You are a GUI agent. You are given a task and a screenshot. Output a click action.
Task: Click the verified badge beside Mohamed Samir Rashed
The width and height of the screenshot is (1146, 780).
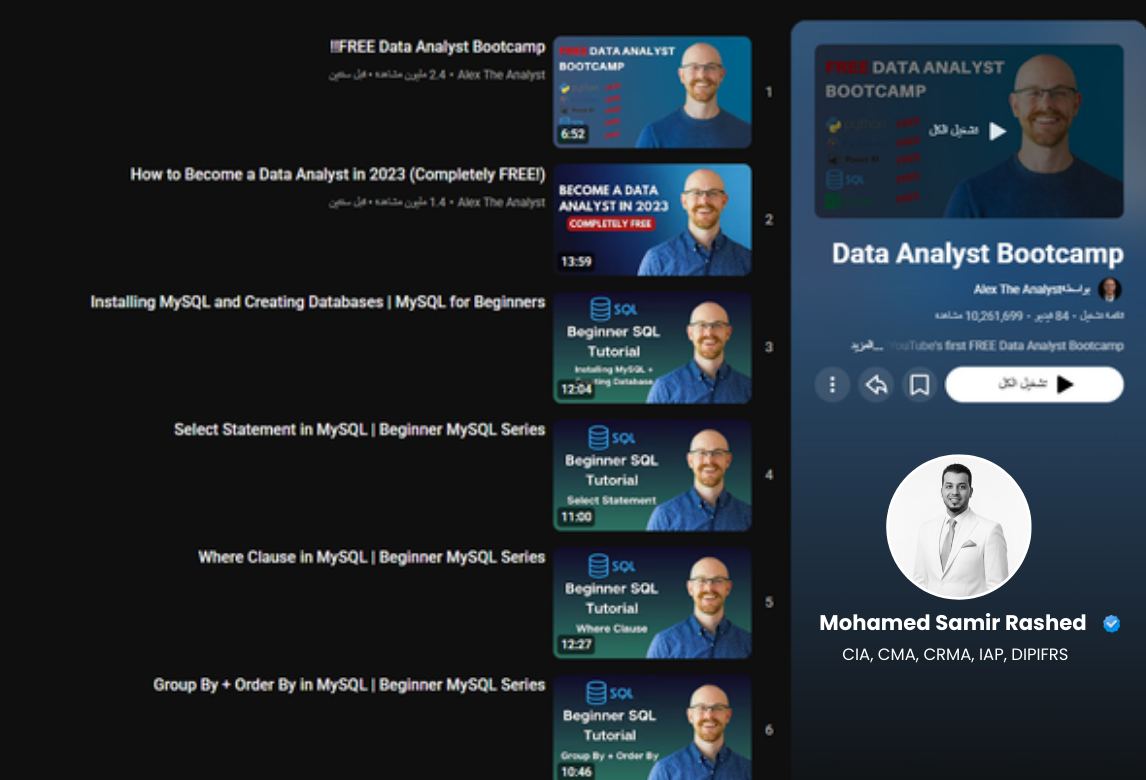[1112, 623]
